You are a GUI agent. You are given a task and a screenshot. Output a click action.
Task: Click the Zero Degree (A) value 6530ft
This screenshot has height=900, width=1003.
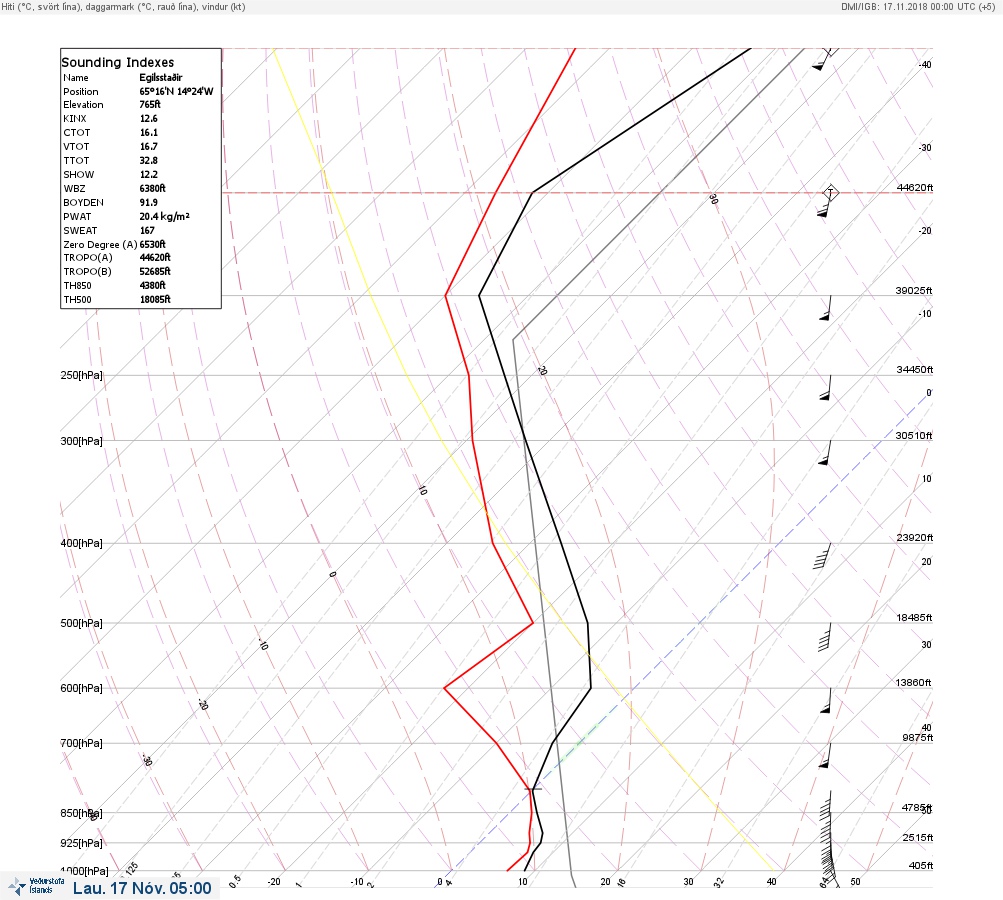point(153,244)
